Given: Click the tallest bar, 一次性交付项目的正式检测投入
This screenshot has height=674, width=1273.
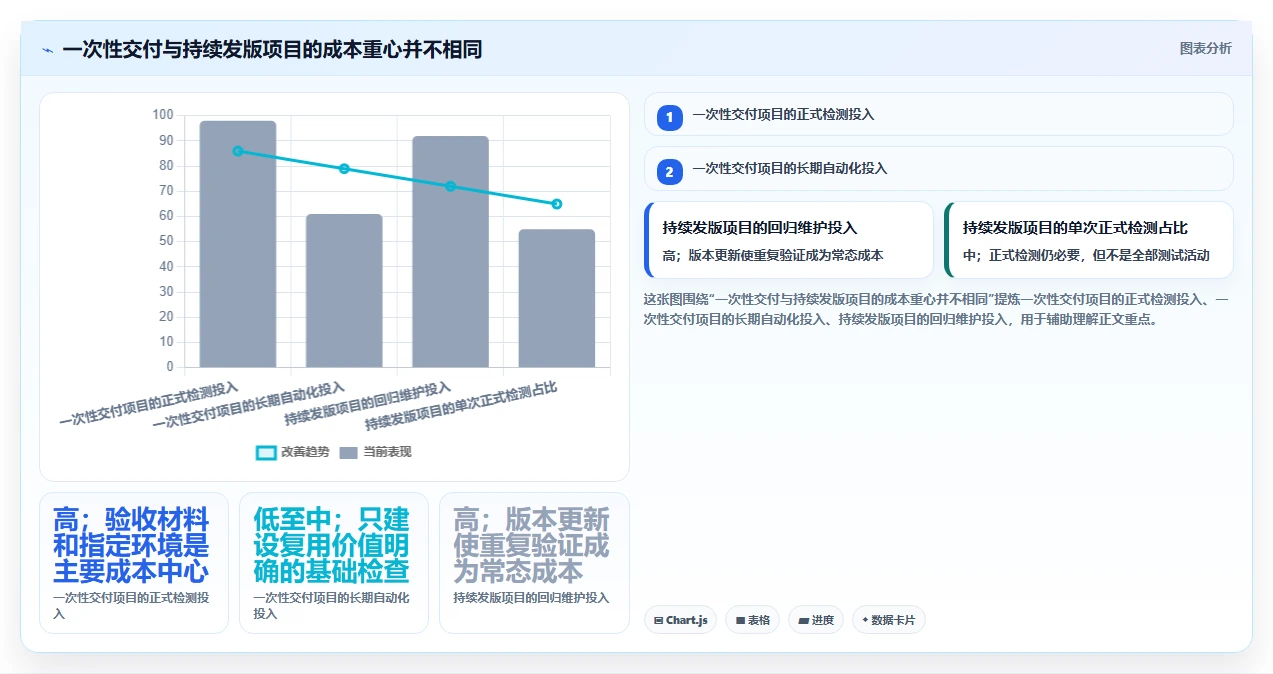Looking at the screenshot, I should [x=238, y=244].
